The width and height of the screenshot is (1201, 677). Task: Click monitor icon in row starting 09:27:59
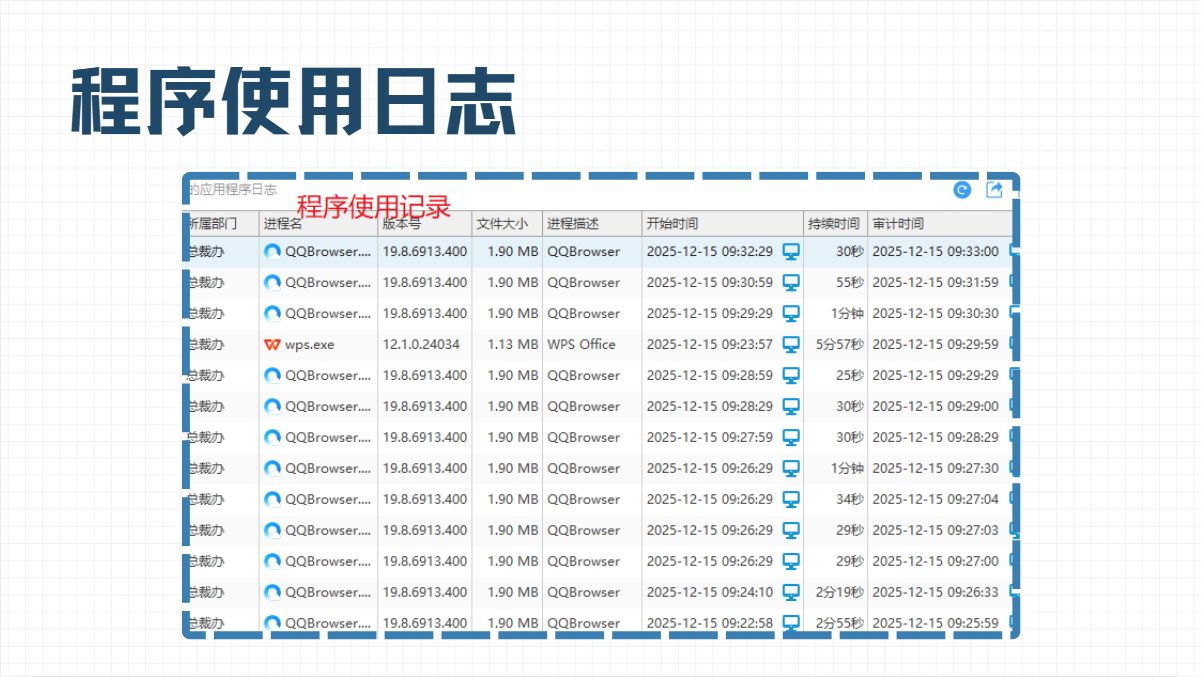791,437
